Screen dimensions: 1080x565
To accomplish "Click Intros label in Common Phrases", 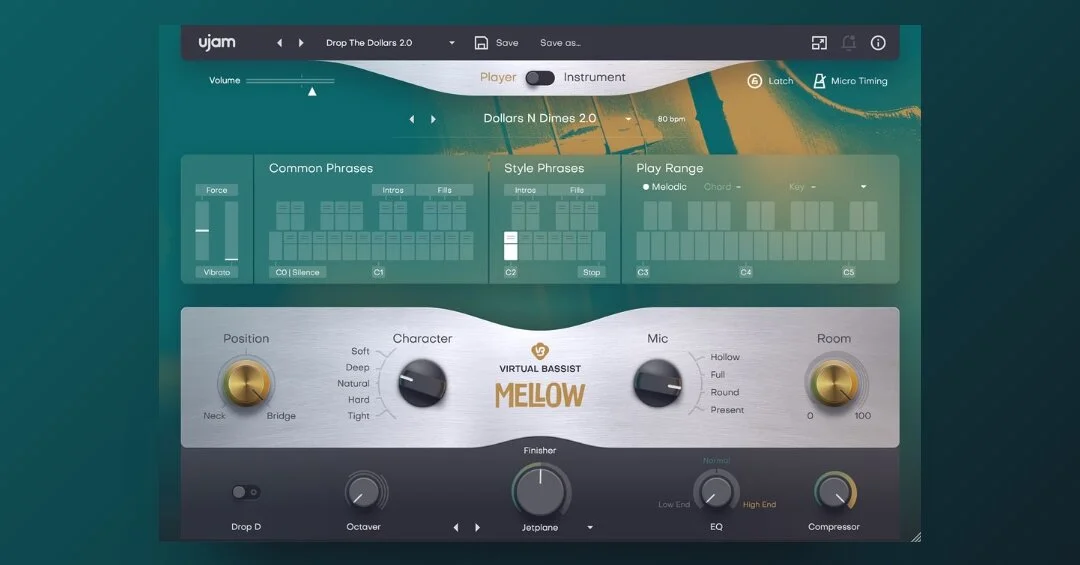I will coord(393,190).
